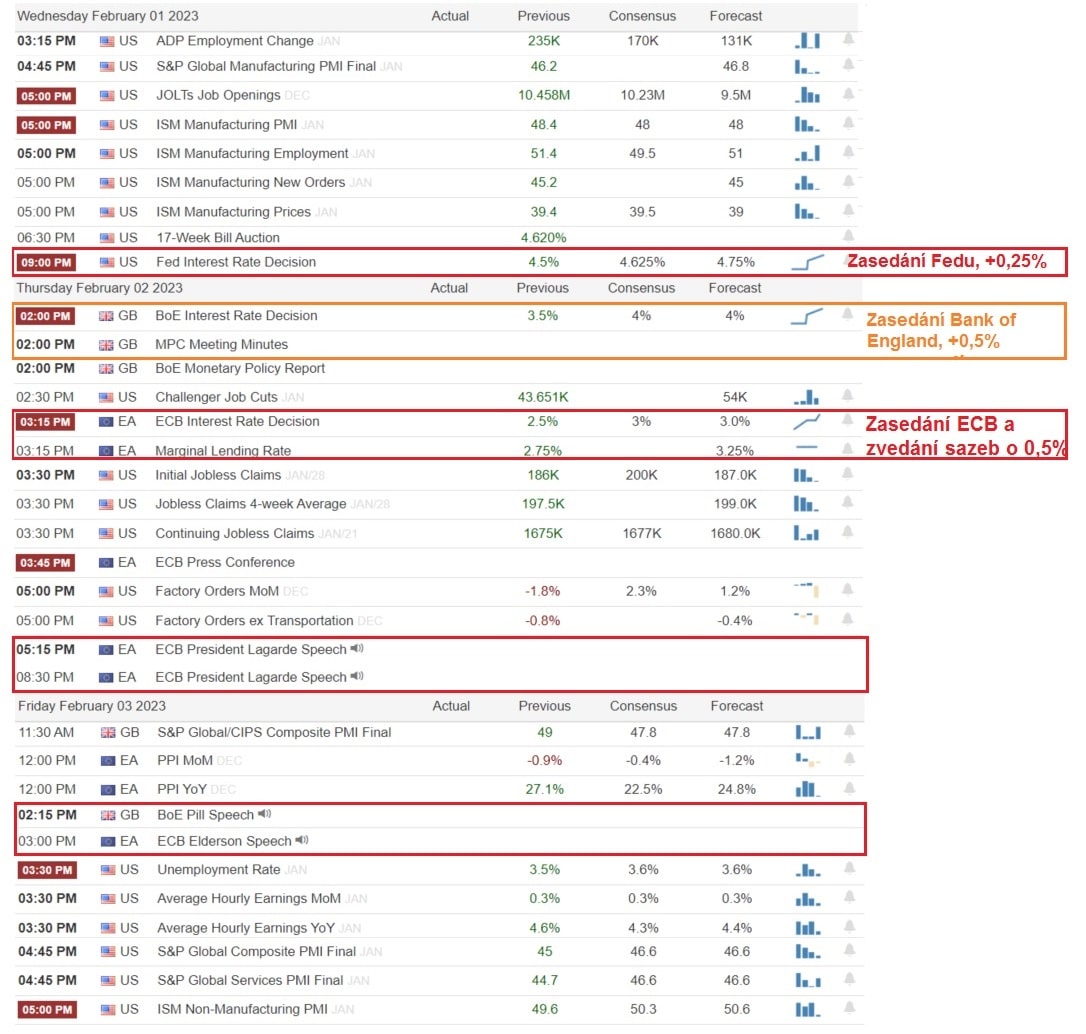Open Average Hourly Earnings YoY chart icon

[808, 928]
